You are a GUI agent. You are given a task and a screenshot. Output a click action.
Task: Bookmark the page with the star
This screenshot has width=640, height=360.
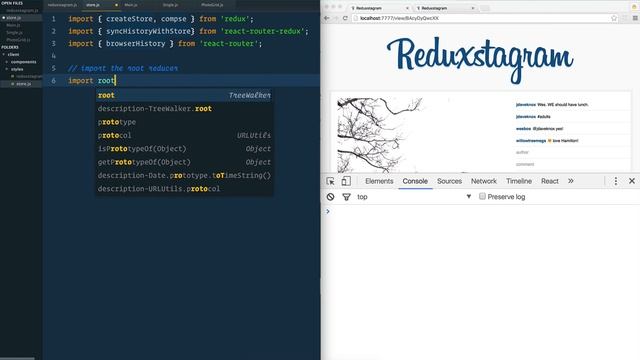point(614,18)
